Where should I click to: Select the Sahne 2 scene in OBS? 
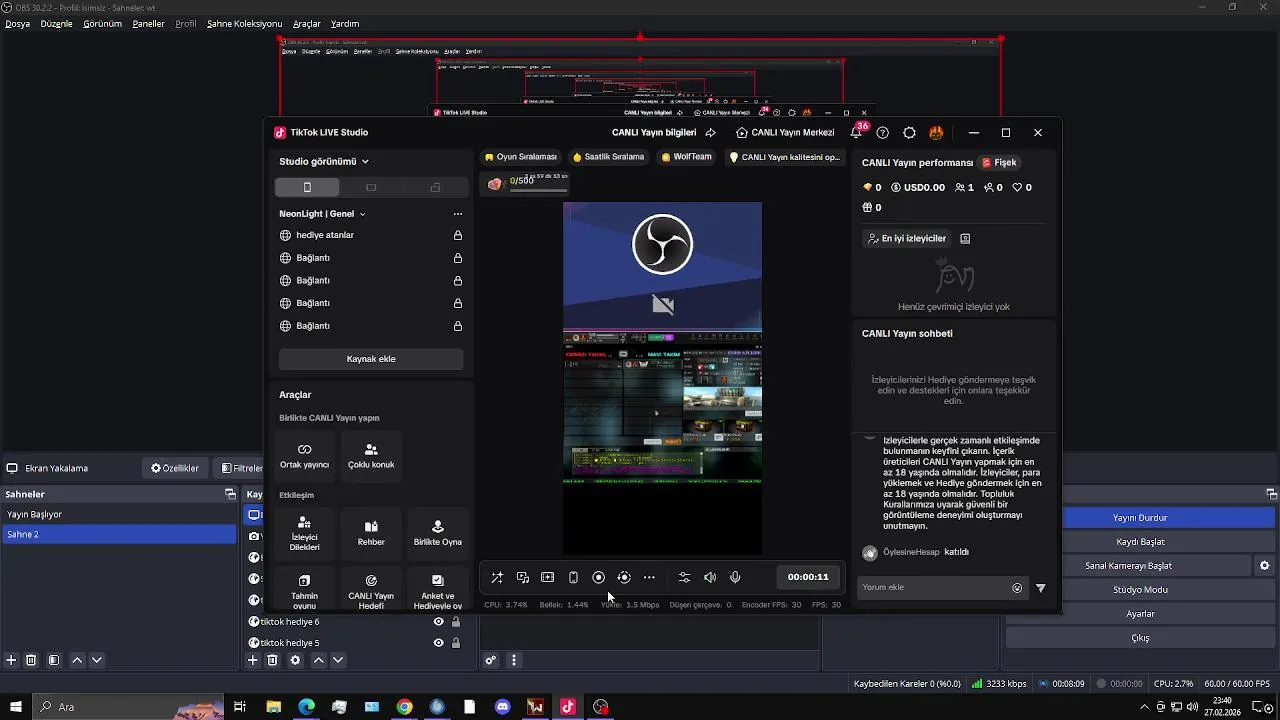118,534
